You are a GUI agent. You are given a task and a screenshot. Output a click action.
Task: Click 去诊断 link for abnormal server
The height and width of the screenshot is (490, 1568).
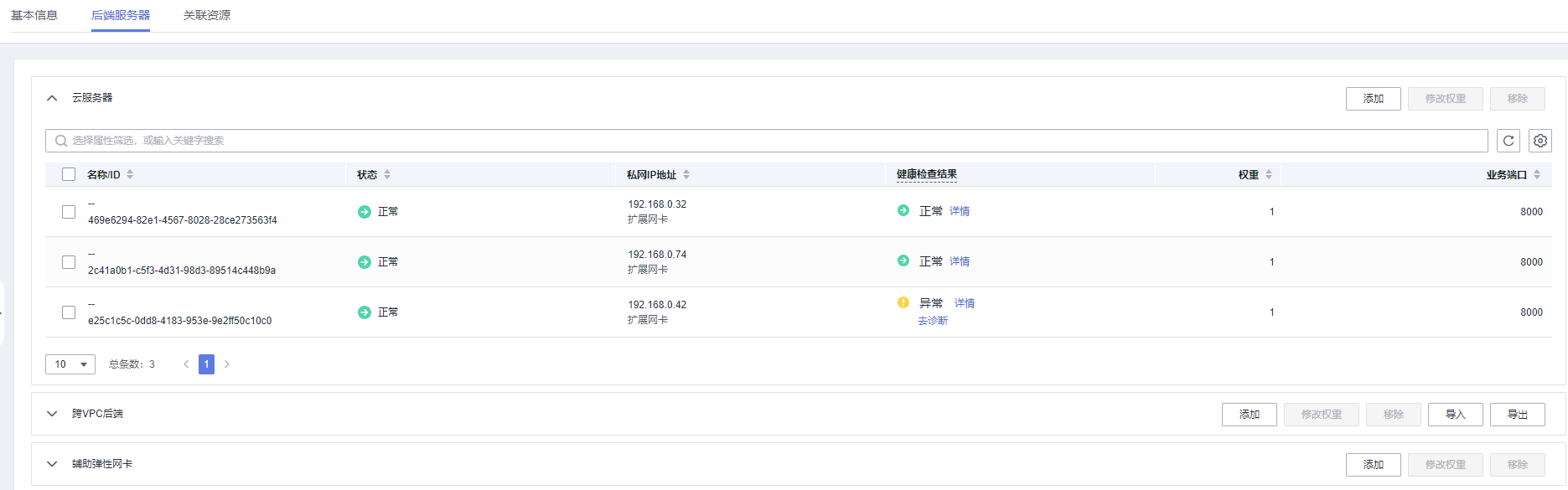tap(933, 321)
